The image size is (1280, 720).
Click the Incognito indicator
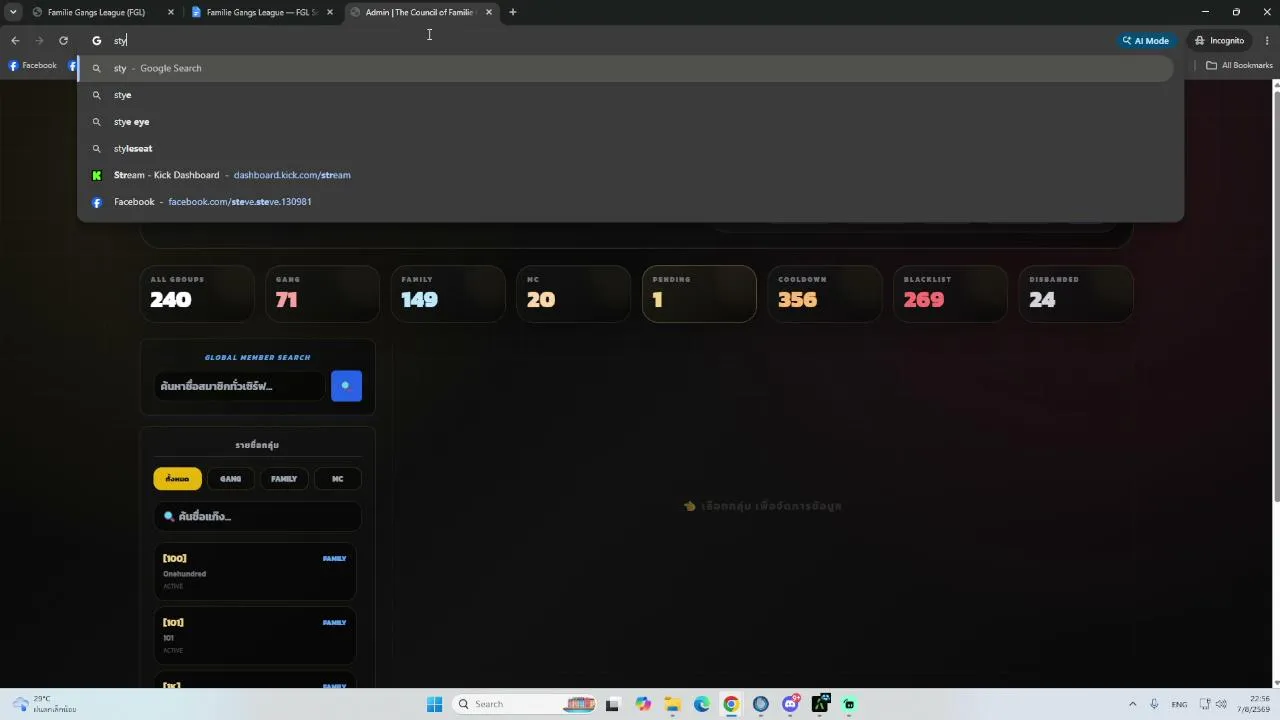(x=1220, y=41)
